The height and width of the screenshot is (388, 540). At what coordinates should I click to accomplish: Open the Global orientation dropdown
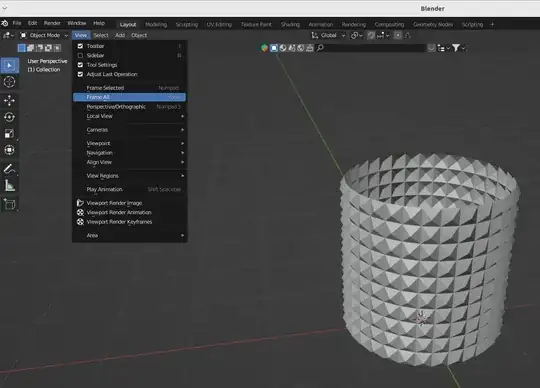328,35
